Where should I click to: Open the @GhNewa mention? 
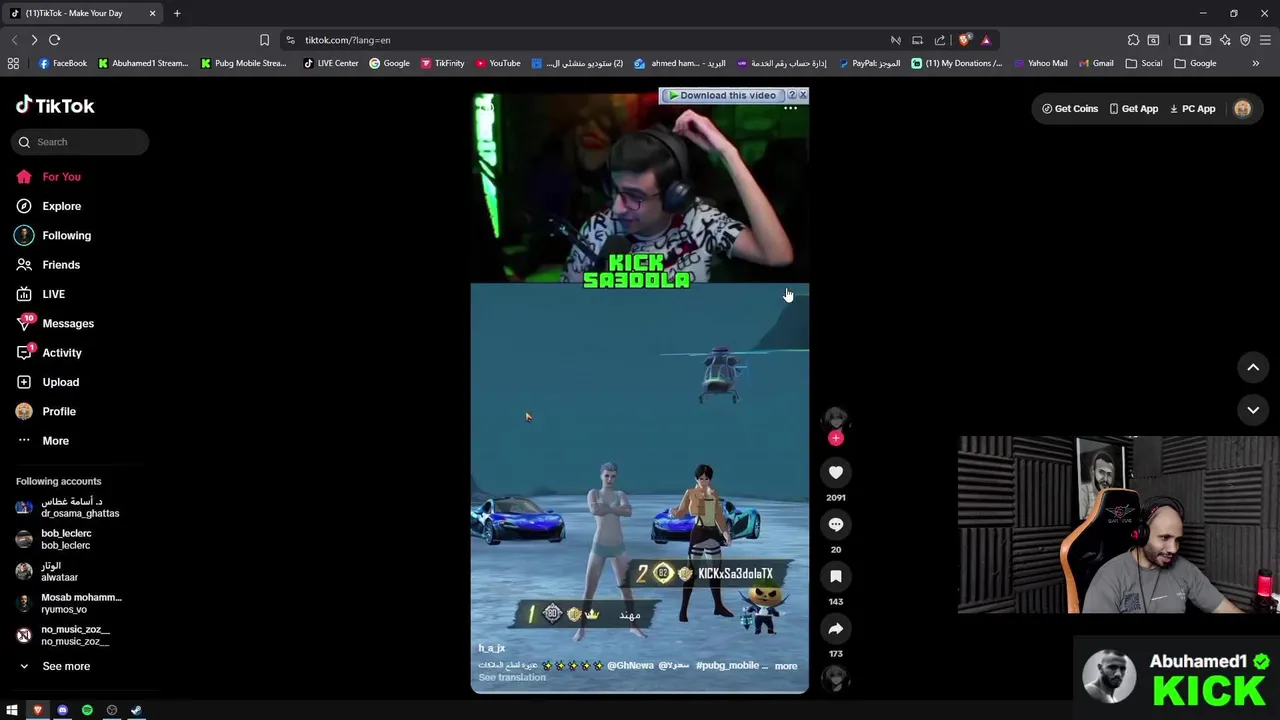(630, 666)
